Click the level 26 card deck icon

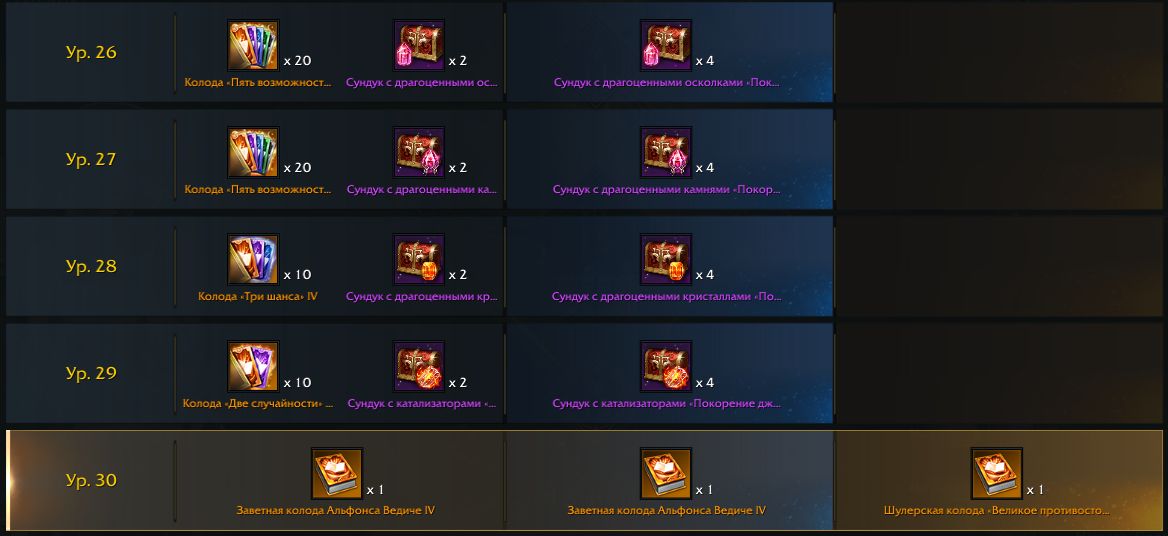pyautogui.click(x=253, y=45)
